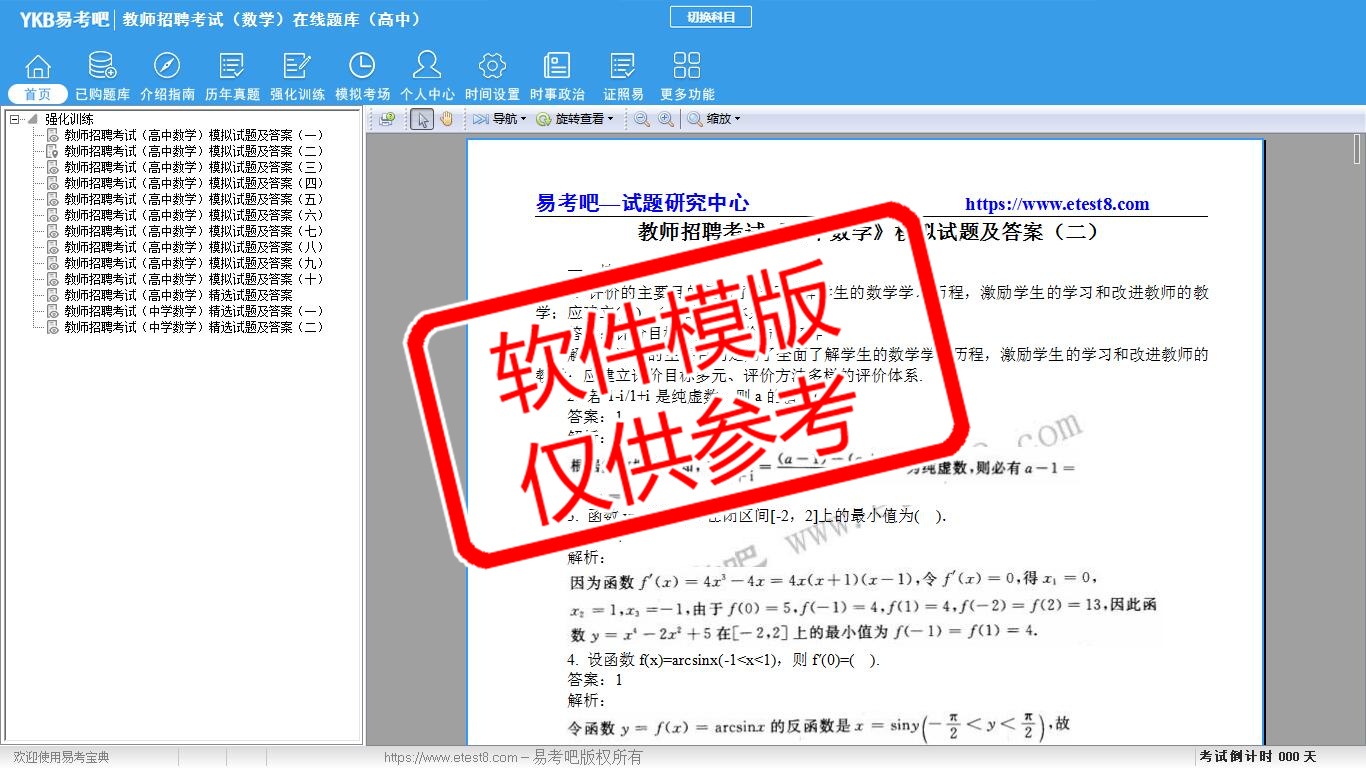Switch to the 首页 home tab
Screen dimensions: 1366x768
point(38,94)
